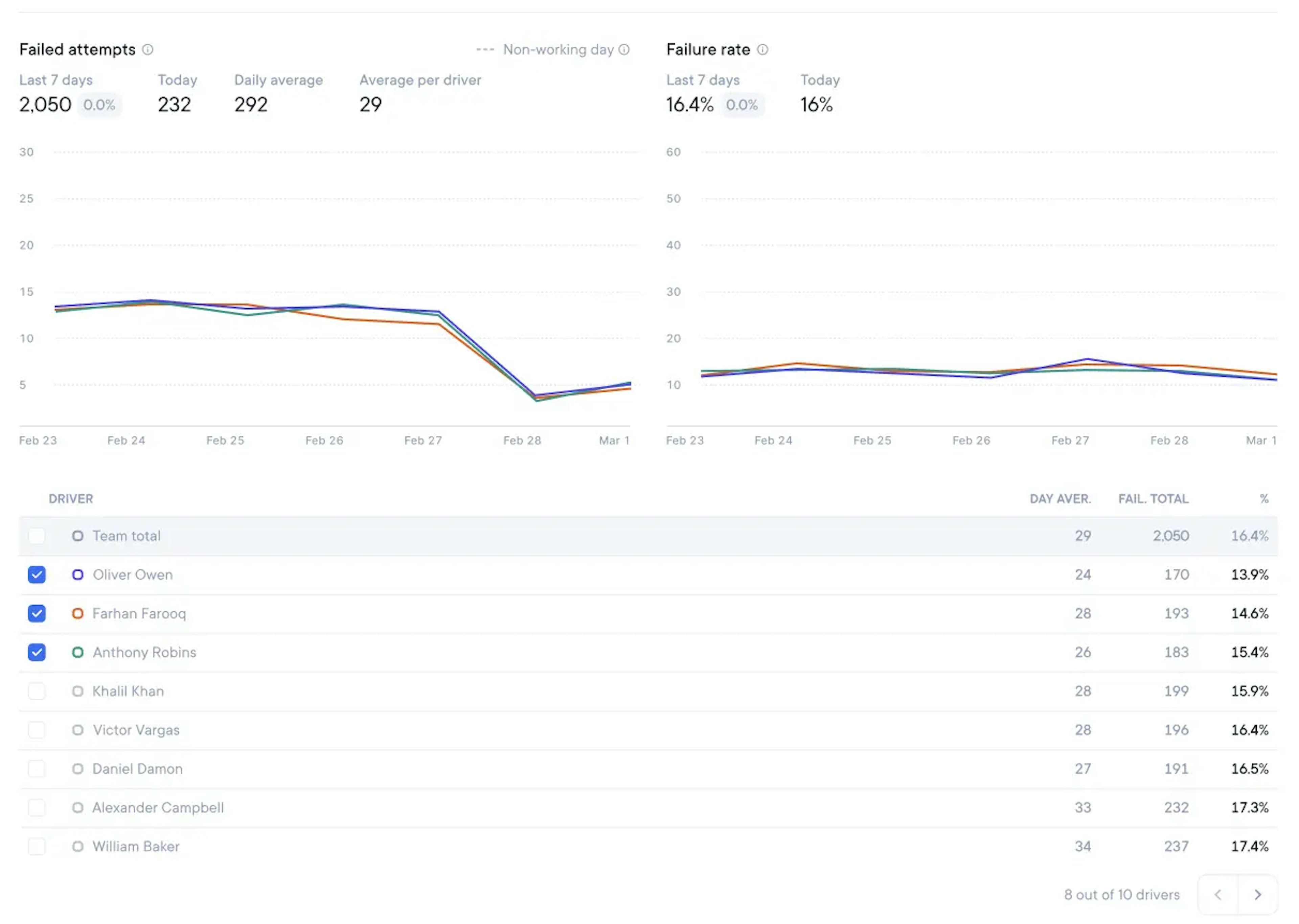Screen dimensions: 1299x924
Task: Click William Baker's gray ring icon
Action: [x=78, y=846]
